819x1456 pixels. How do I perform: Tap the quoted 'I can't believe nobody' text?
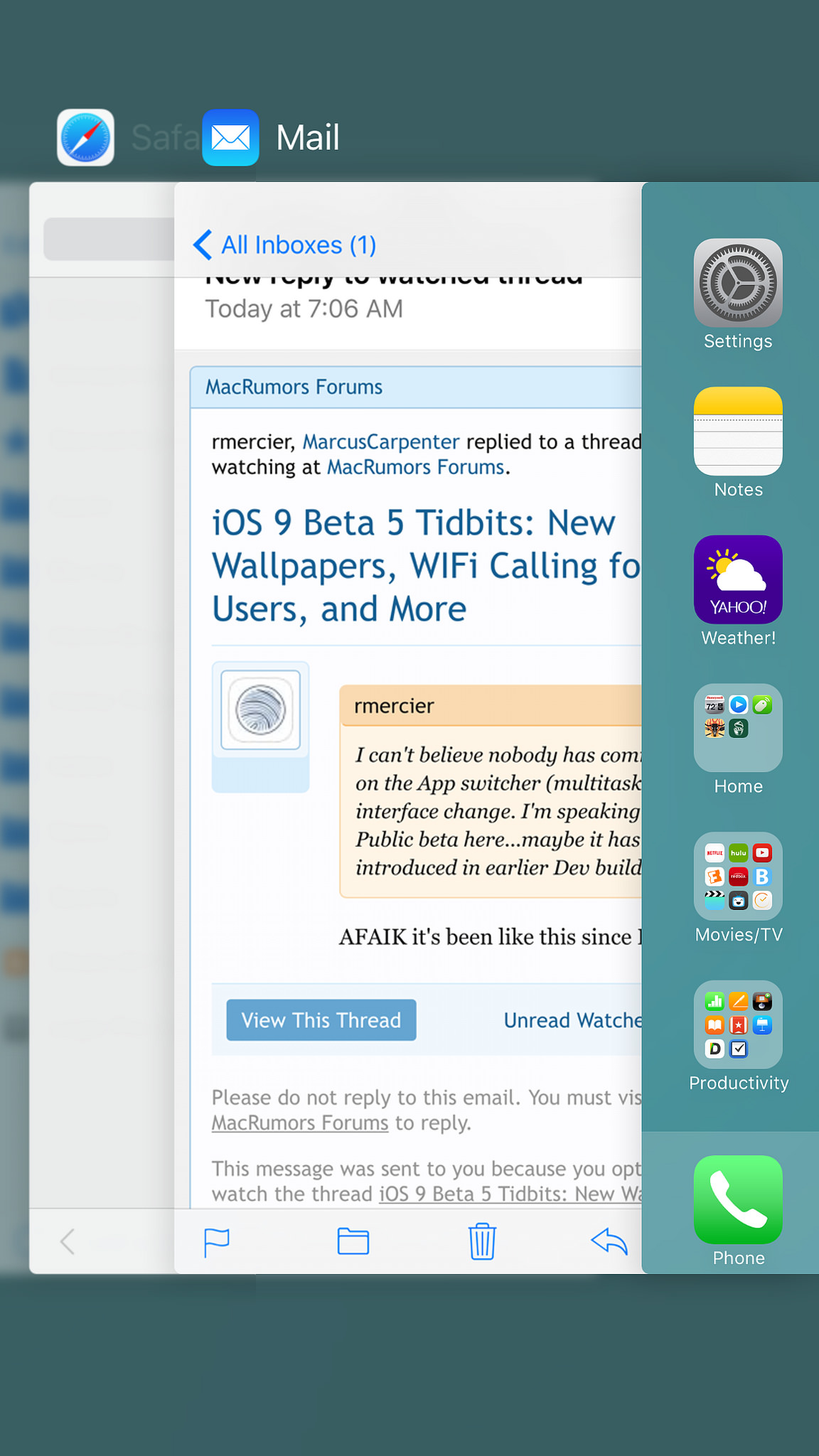pyautogui.click(x=498, y=811)
